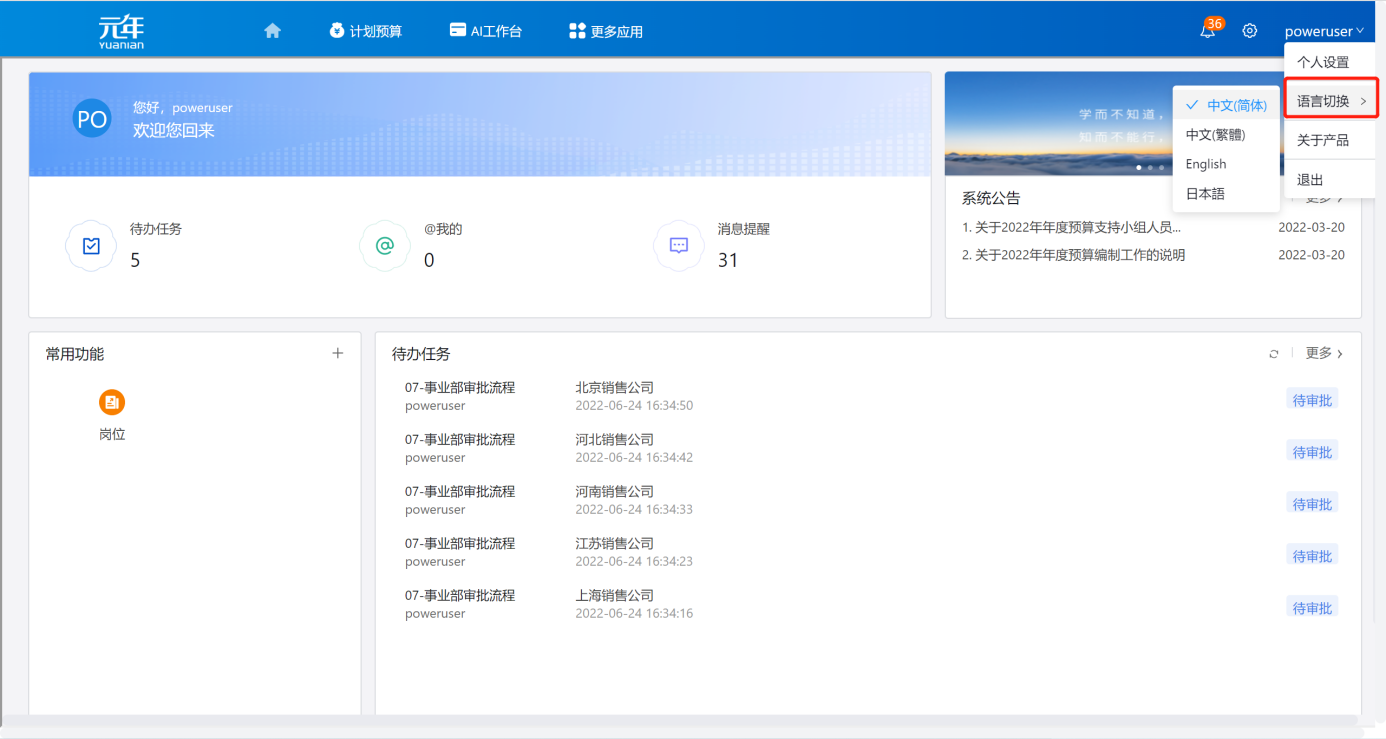Open the notification bell showing 36
This screenshot has width=1386, height=739.
(x=1208, y=30)
